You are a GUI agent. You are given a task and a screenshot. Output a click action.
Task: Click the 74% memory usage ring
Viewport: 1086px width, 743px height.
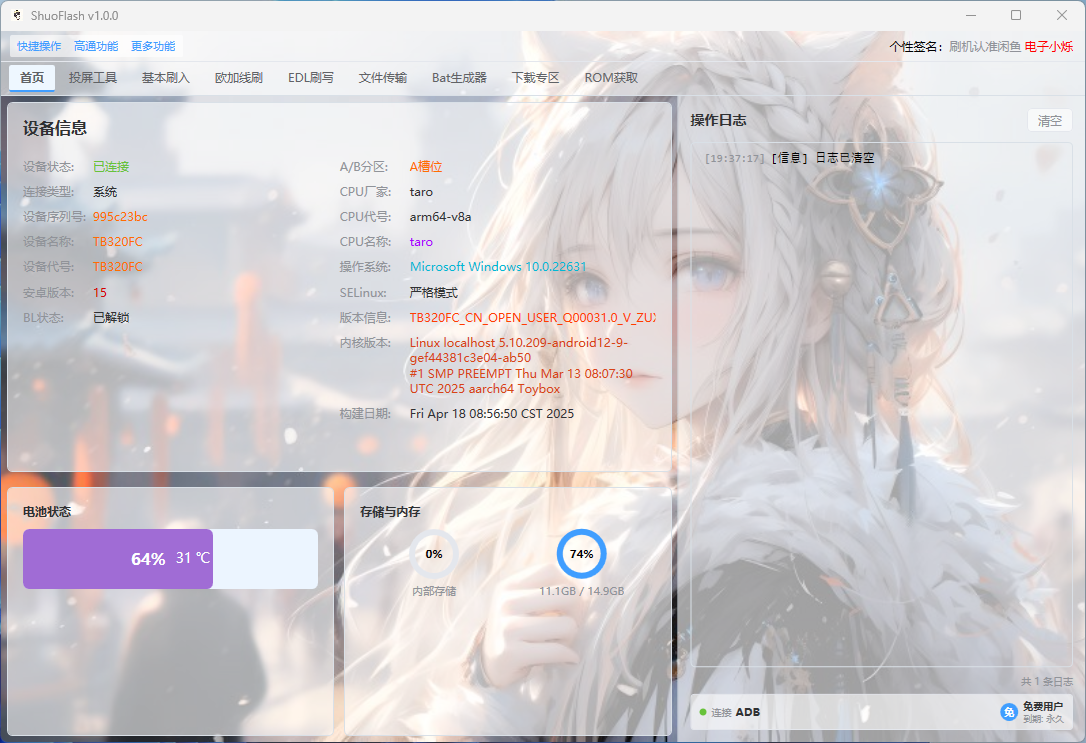coord(581,554)
